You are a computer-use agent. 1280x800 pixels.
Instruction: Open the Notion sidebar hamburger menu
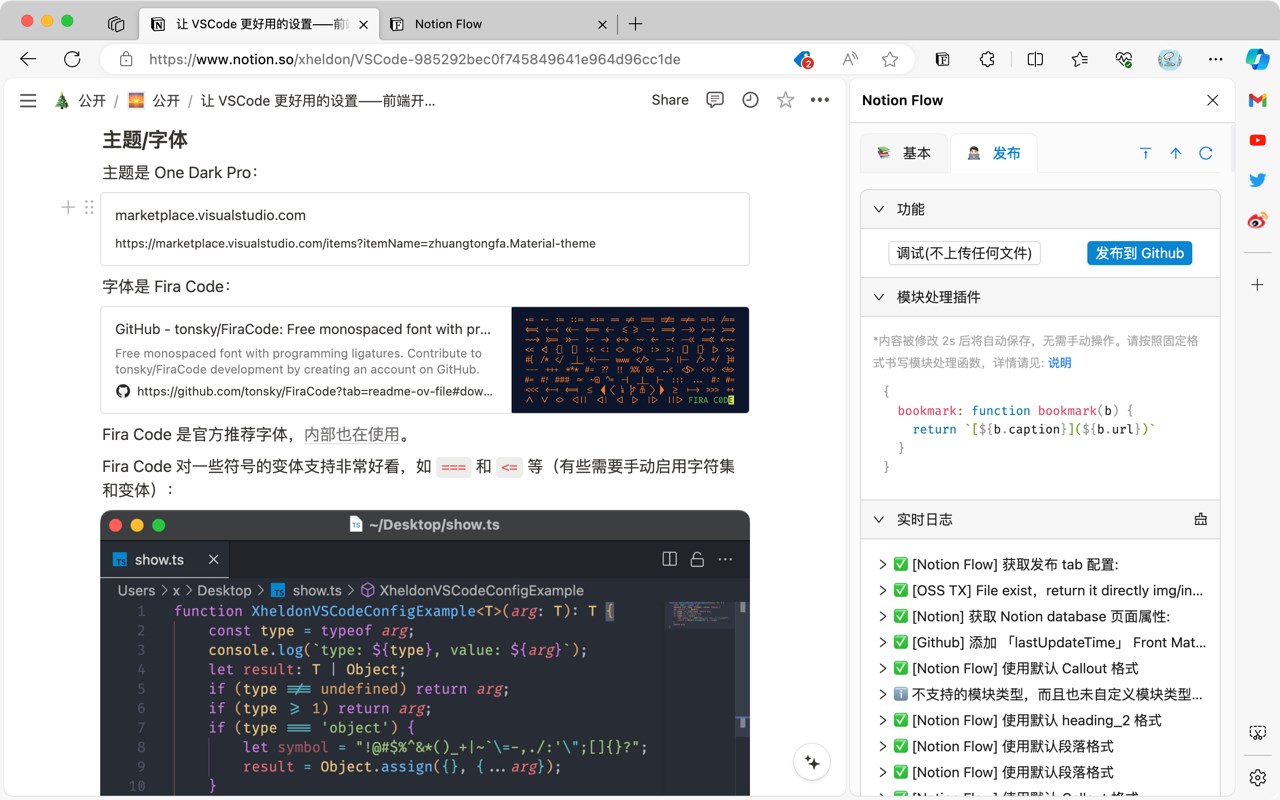tap(28, 100)
